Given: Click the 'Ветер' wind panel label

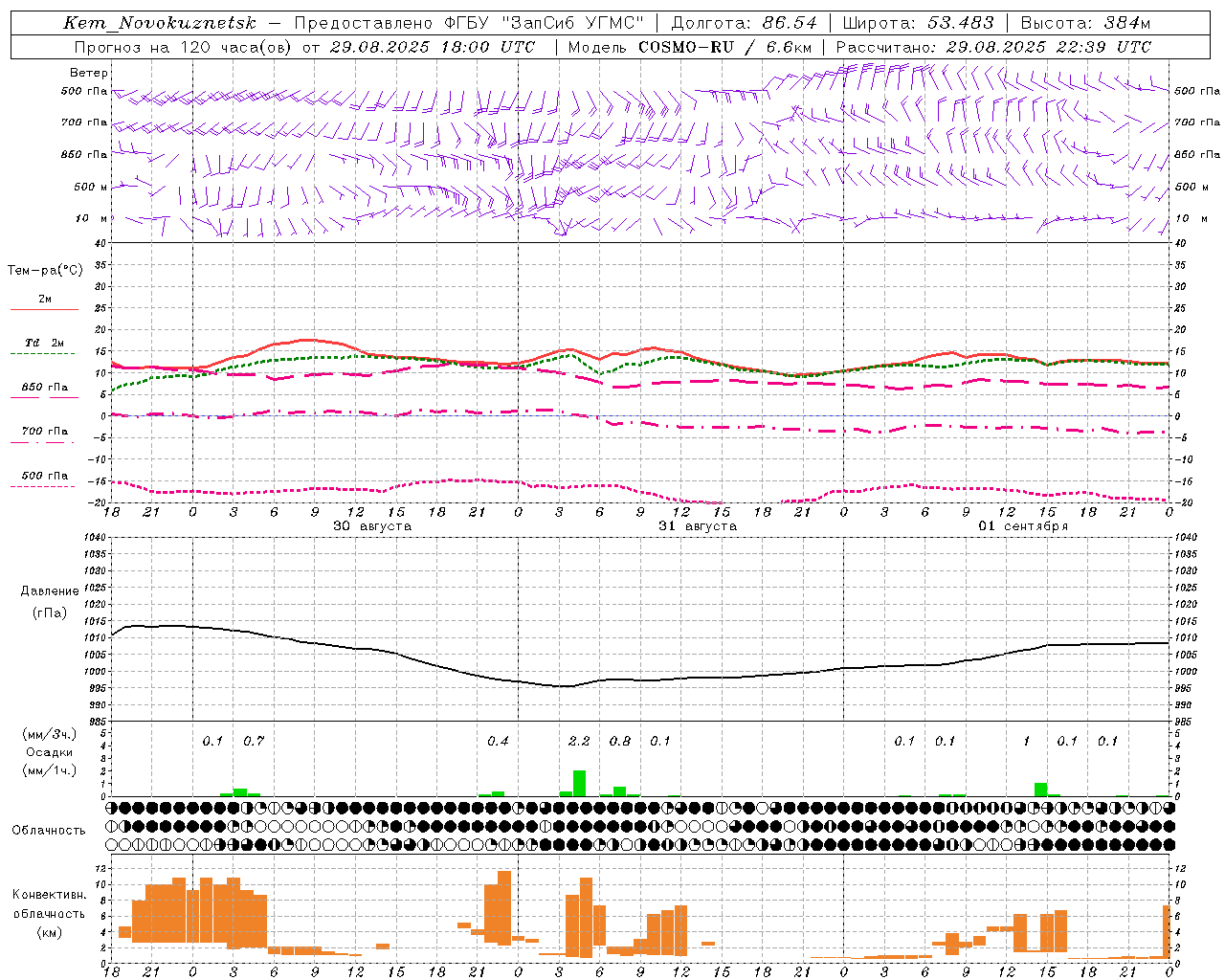Looking at the screenshot, I should 88,73.
